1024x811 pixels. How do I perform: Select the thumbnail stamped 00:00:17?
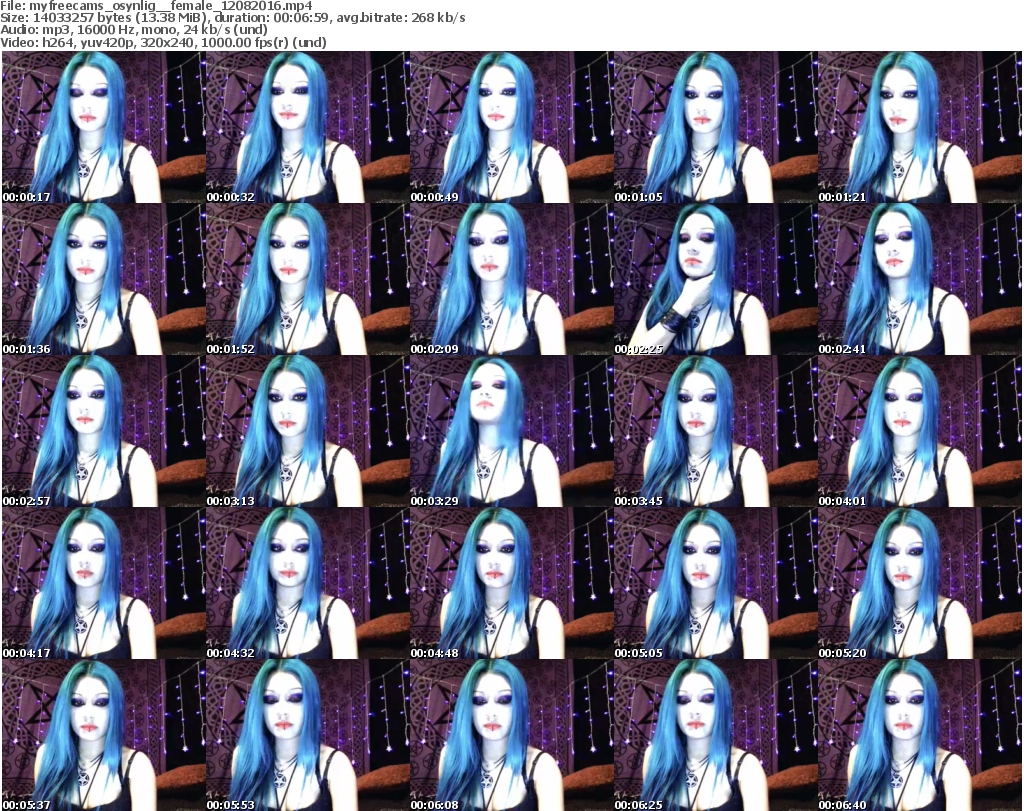tap(104, 127)
